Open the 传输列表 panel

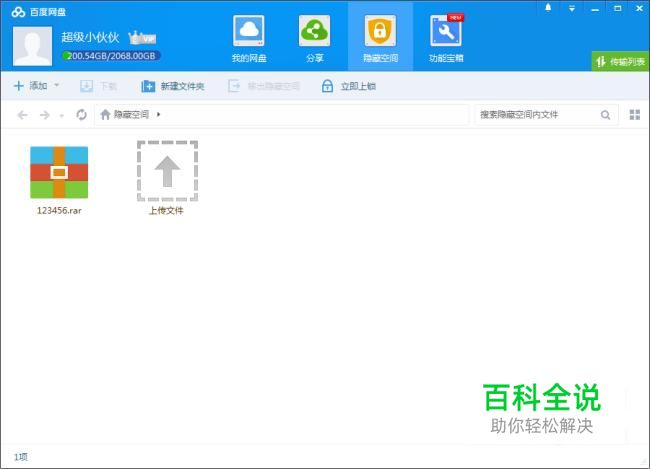click(x=620, y=62)
